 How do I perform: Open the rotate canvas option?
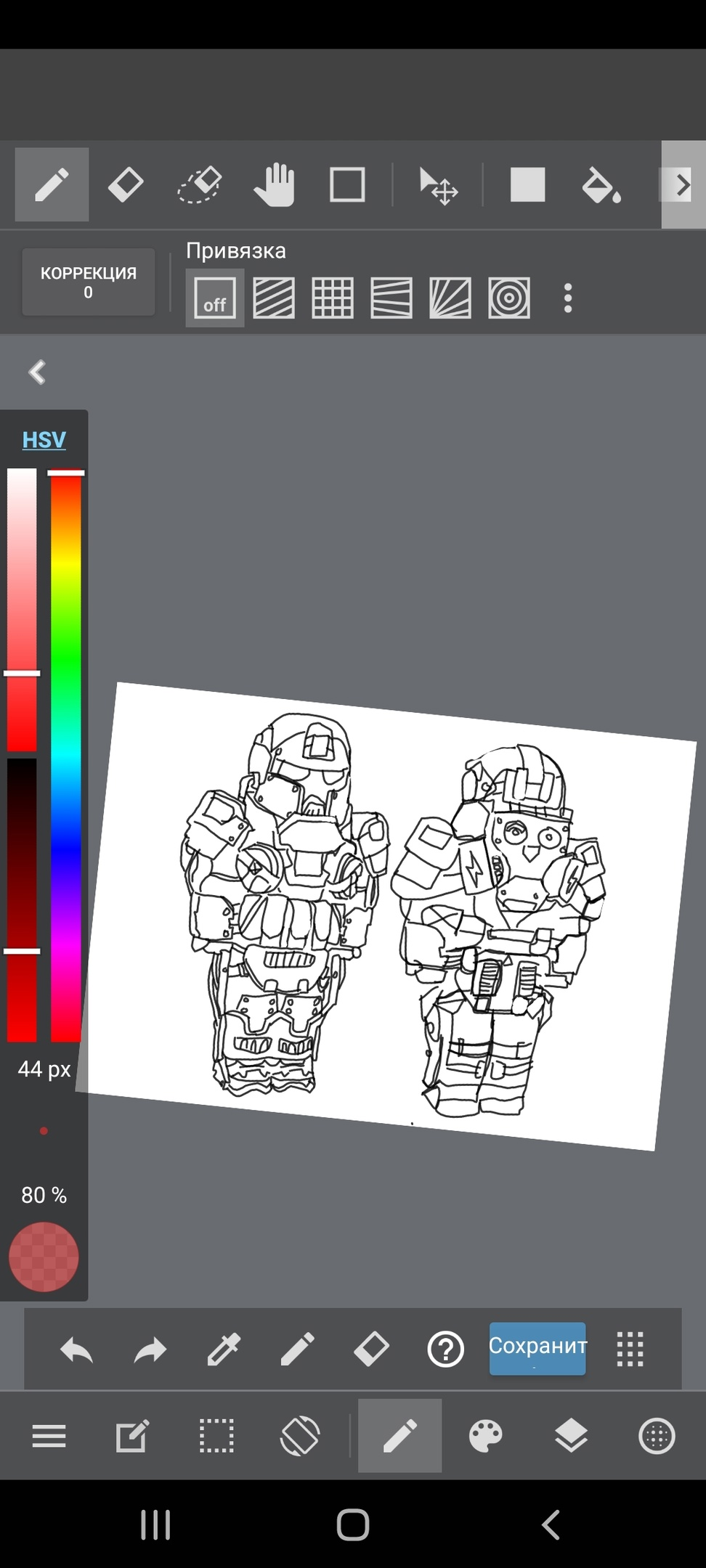tap(300, 1436)
